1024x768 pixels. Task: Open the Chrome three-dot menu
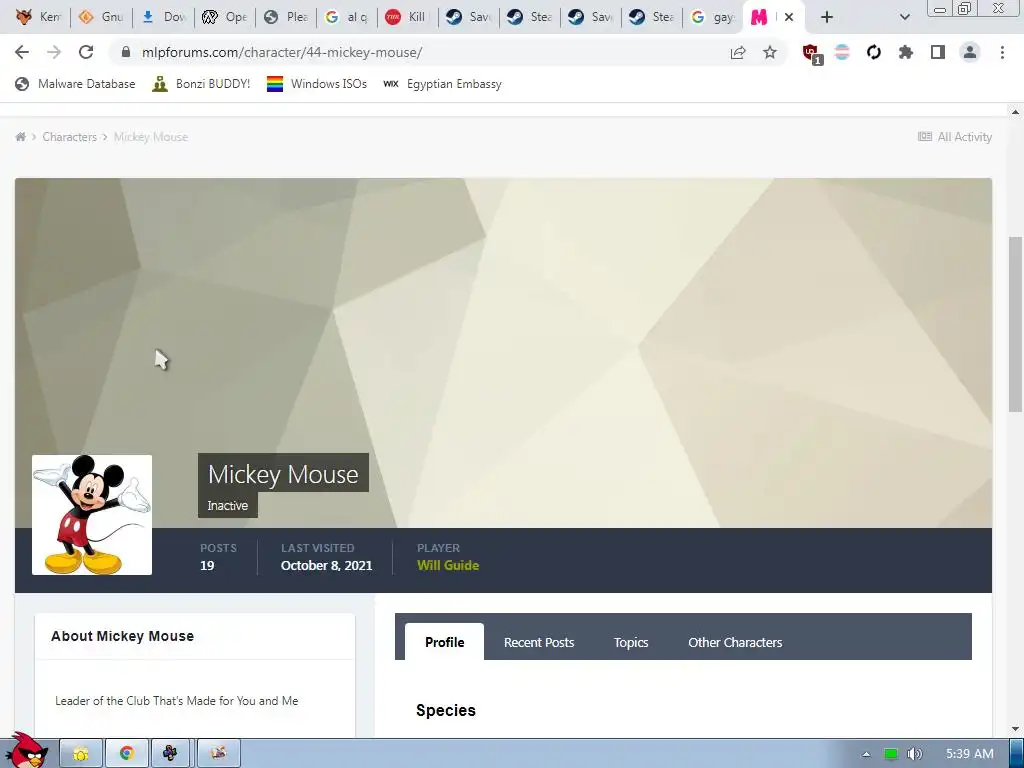[x=1002, y=52]
